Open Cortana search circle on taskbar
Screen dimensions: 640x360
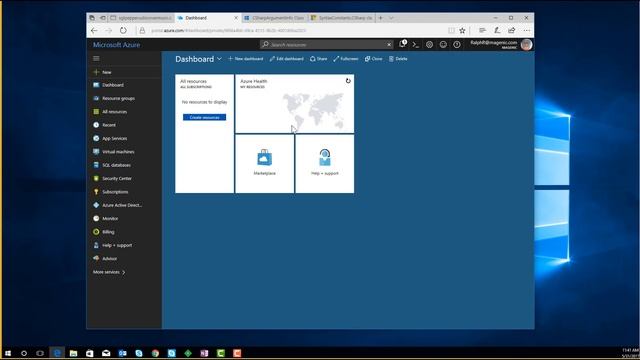coord(24,353)
